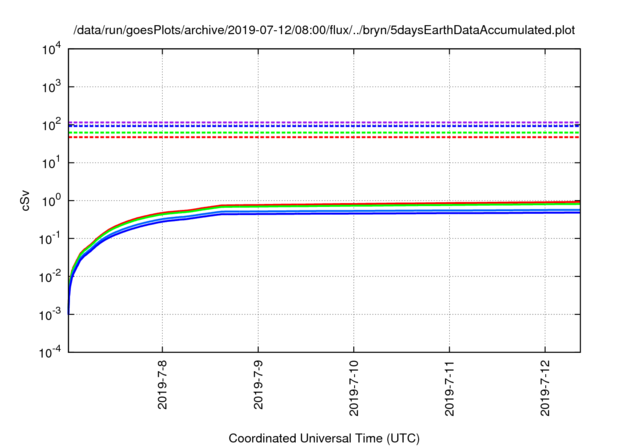640x448 pixels.
Task: Click the 2019-7-9 date label
Action: (x=258, y=385)
